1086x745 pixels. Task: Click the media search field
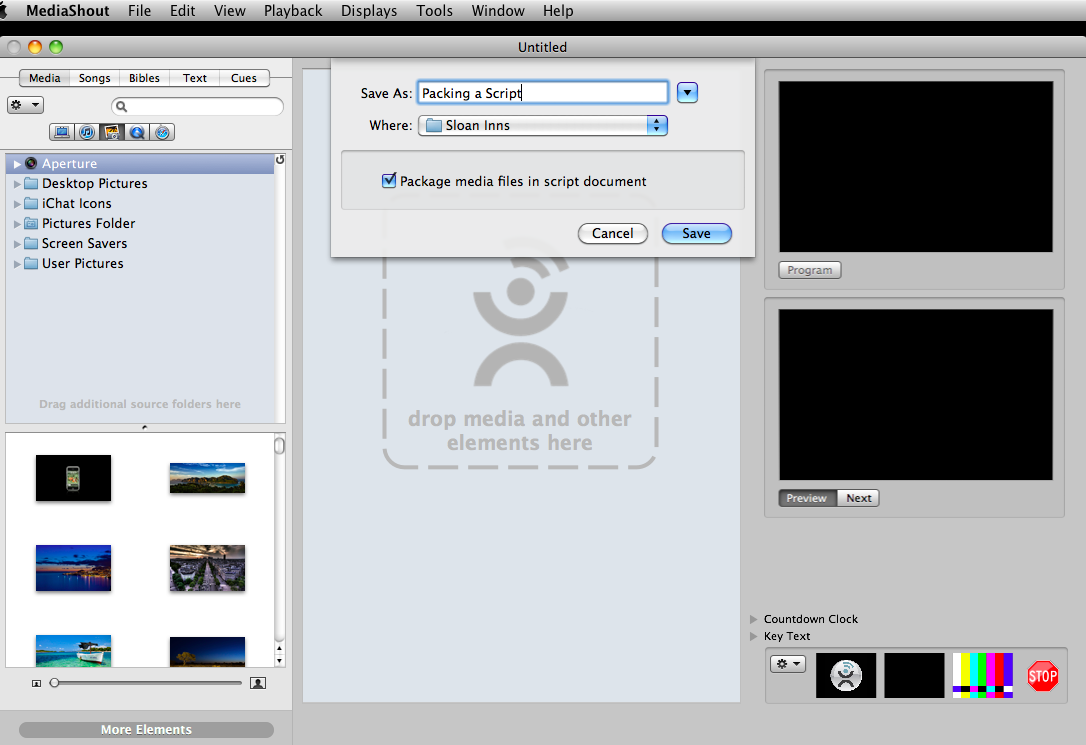197,107
